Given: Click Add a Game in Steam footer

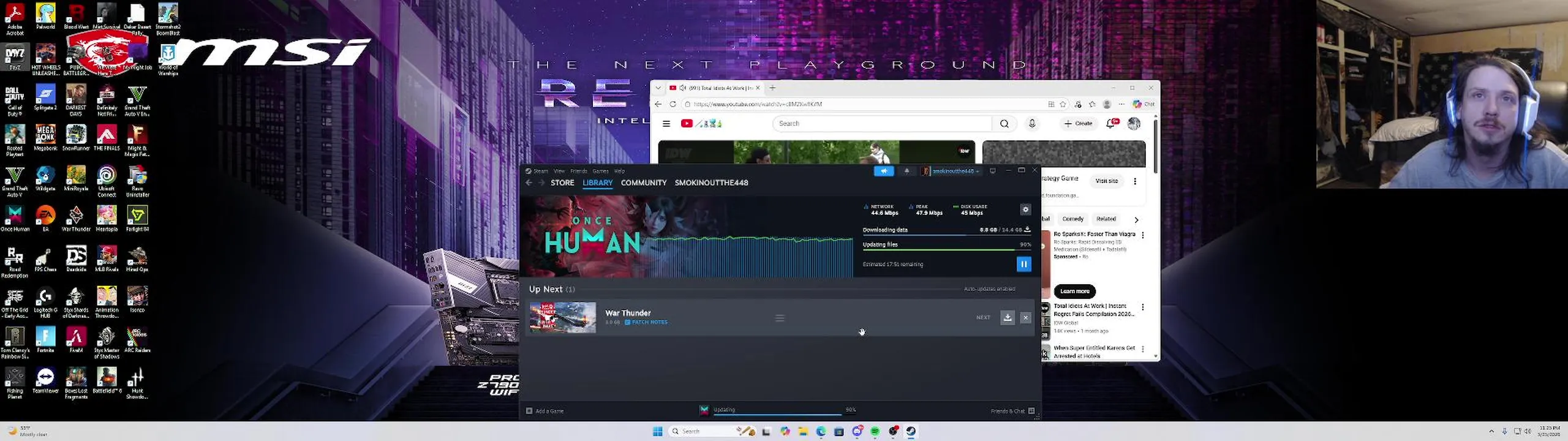Looking at the screenshot, I should 545,411.
